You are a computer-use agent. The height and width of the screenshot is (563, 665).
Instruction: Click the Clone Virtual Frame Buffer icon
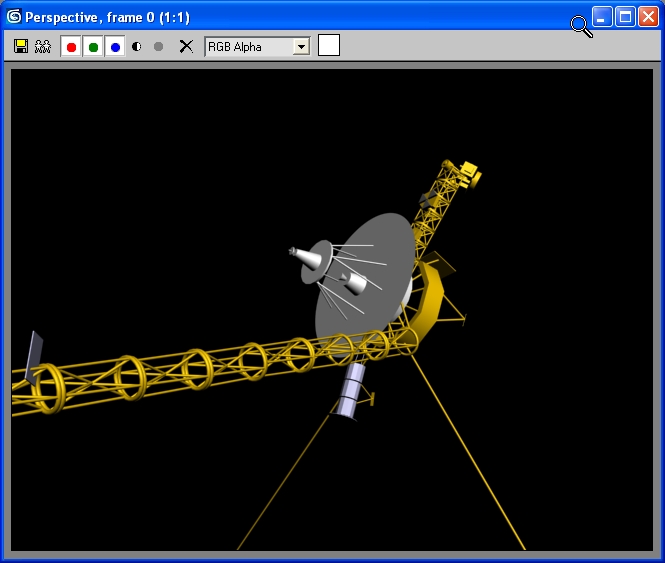click(43, 46)
